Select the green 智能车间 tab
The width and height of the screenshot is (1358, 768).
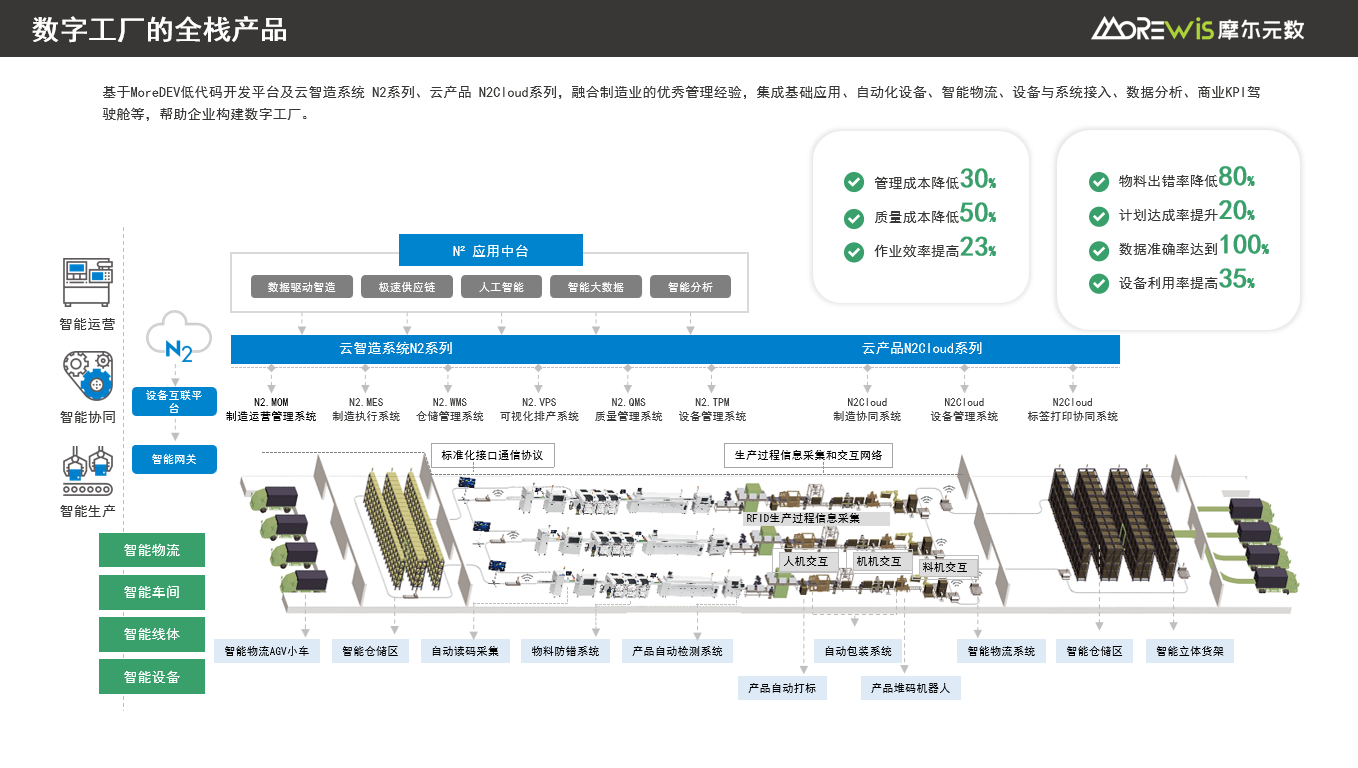[x=152, y=592]
